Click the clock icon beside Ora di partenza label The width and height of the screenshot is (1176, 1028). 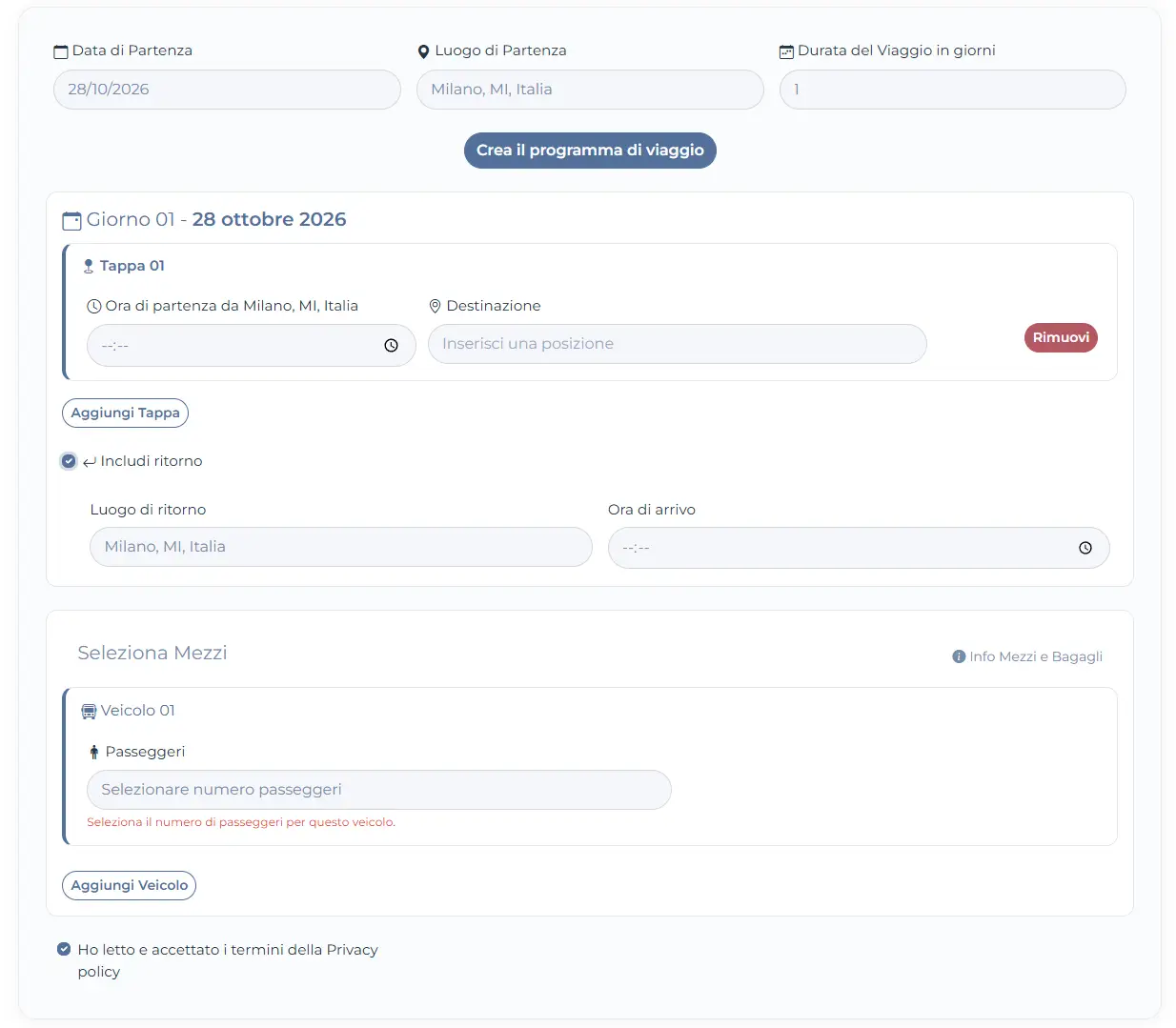pos(94,307)
